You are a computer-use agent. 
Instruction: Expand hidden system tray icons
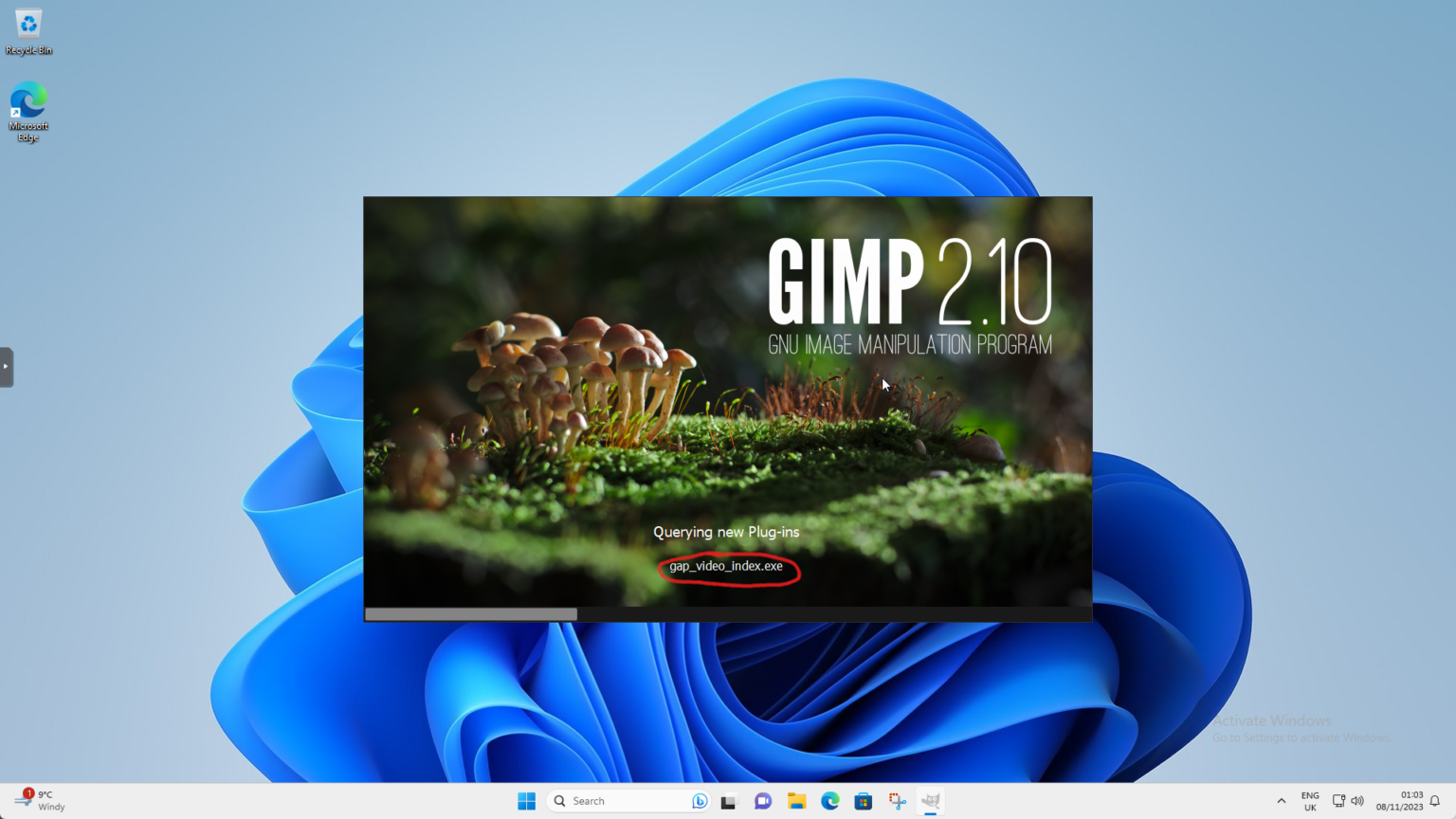(x=1281, y=801)
